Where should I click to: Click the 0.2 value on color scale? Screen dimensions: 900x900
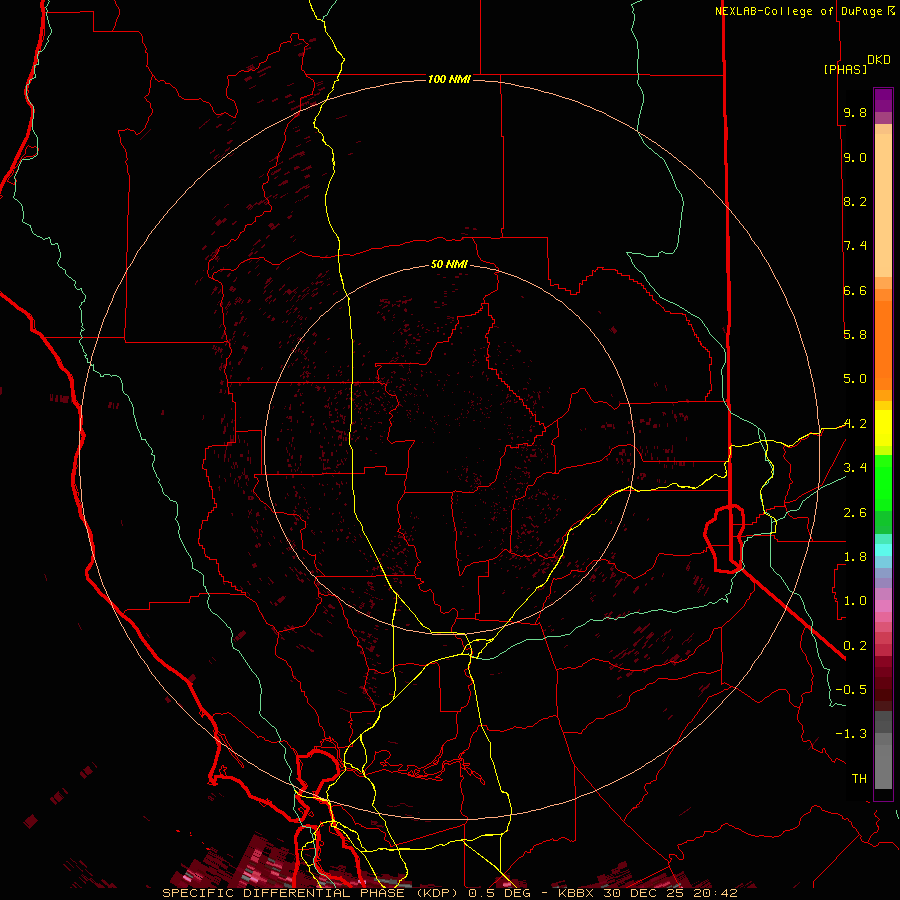[x=855, y=646]
